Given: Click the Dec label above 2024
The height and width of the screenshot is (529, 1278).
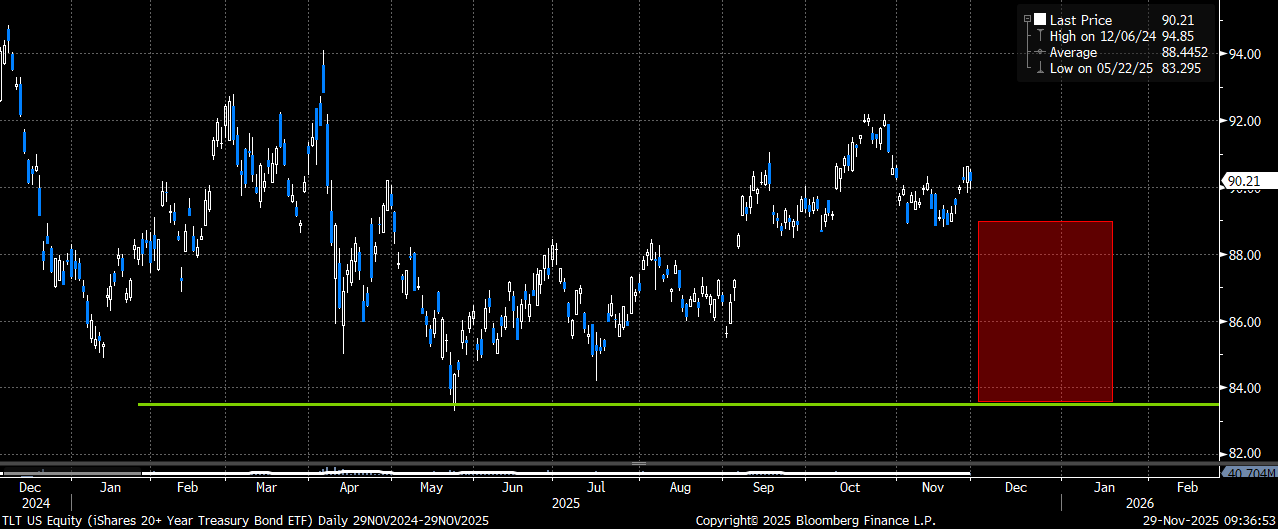Looking at the screenshot, I should (30, 488).
